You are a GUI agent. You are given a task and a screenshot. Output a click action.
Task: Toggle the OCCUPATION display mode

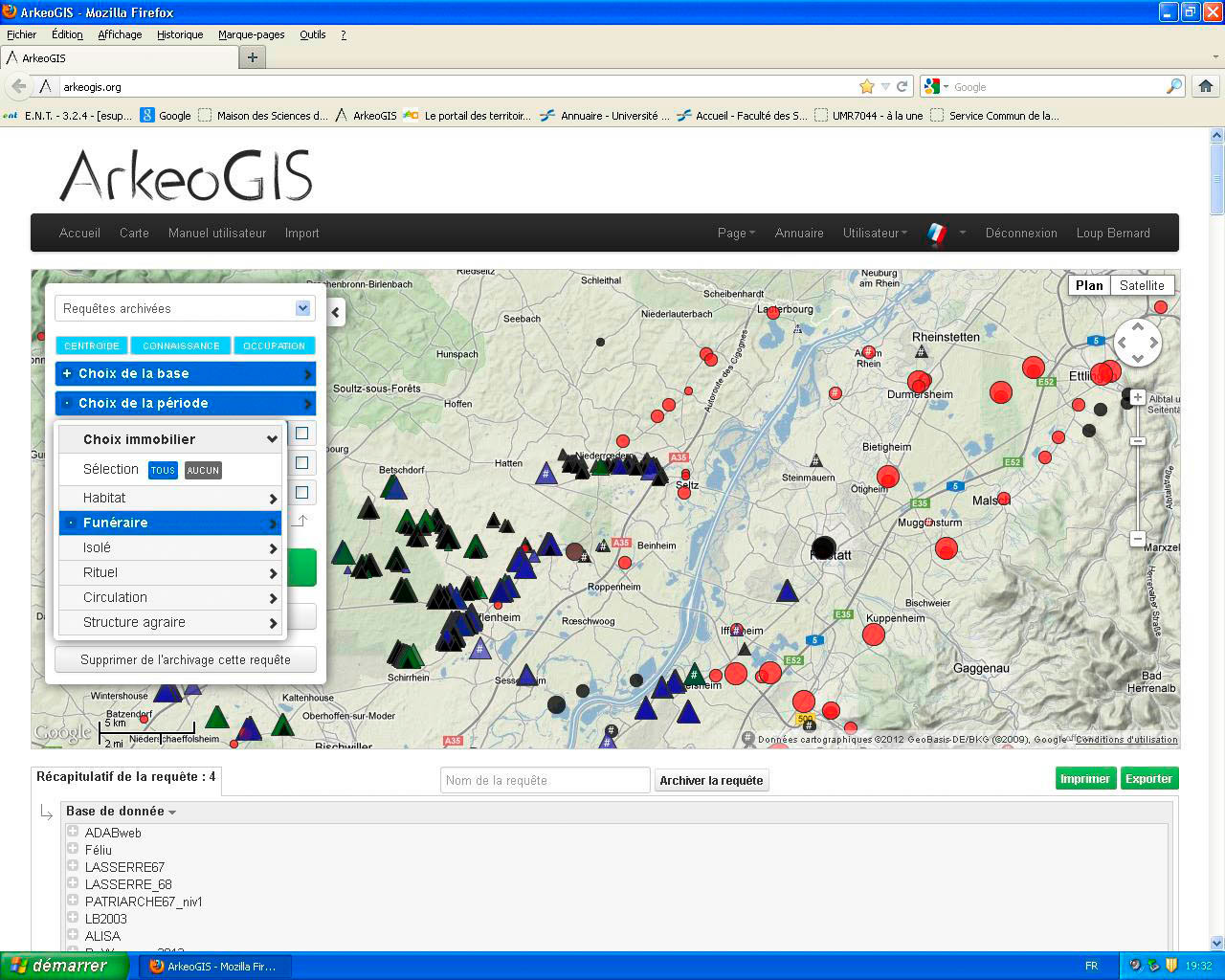point(274,345)
